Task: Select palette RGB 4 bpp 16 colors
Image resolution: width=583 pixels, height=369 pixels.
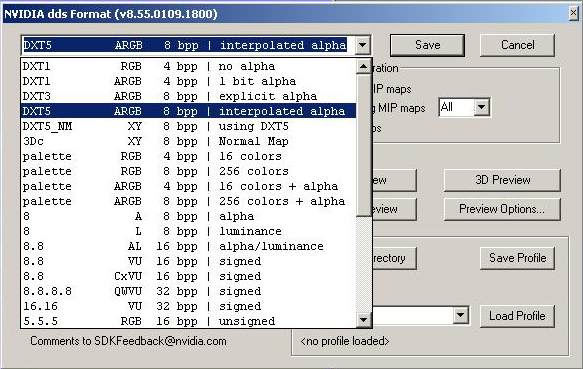Action: [x=189, y=156]
